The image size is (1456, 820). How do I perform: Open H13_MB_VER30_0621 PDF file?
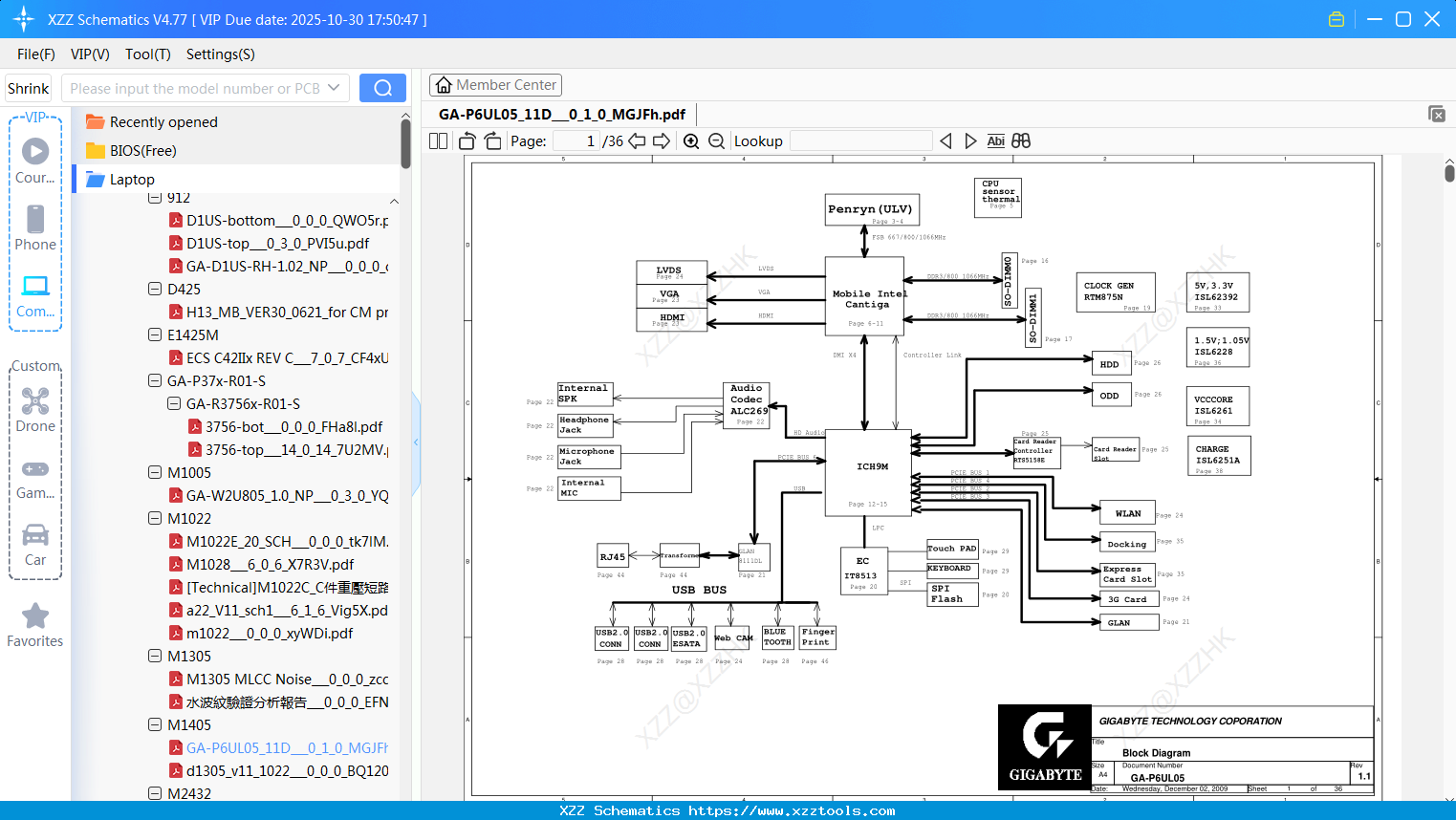[x=279, y=312]
